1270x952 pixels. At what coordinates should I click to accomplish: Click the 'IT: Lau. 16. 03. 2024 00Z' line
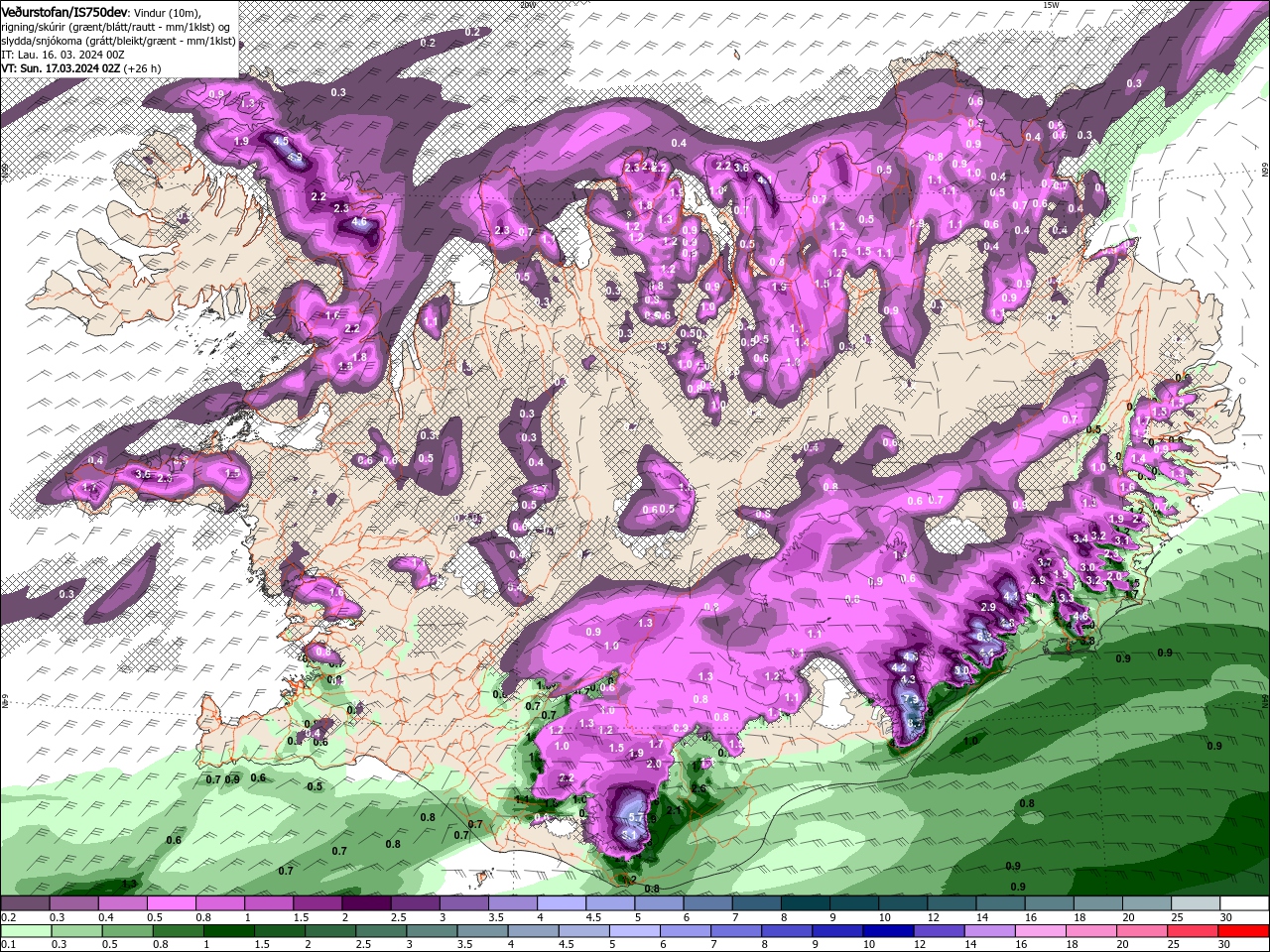coord(62,55)
